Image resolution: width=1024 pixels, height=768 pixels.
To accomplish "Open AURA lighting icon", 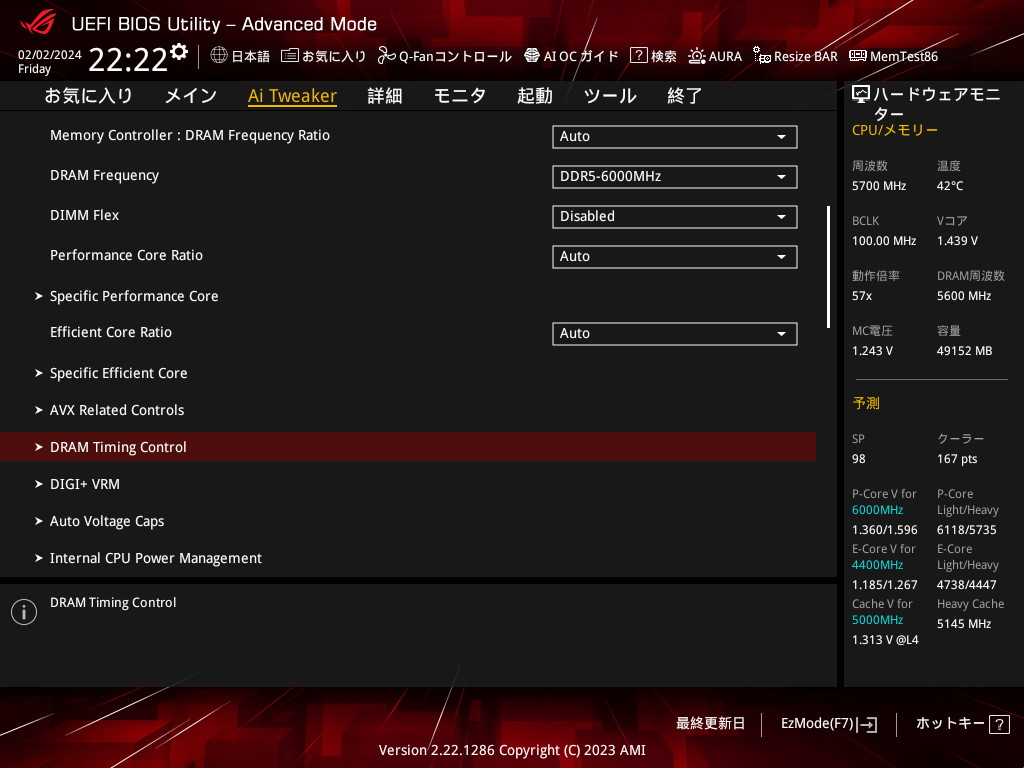I will pyautogui.click(x=697, y=56).
